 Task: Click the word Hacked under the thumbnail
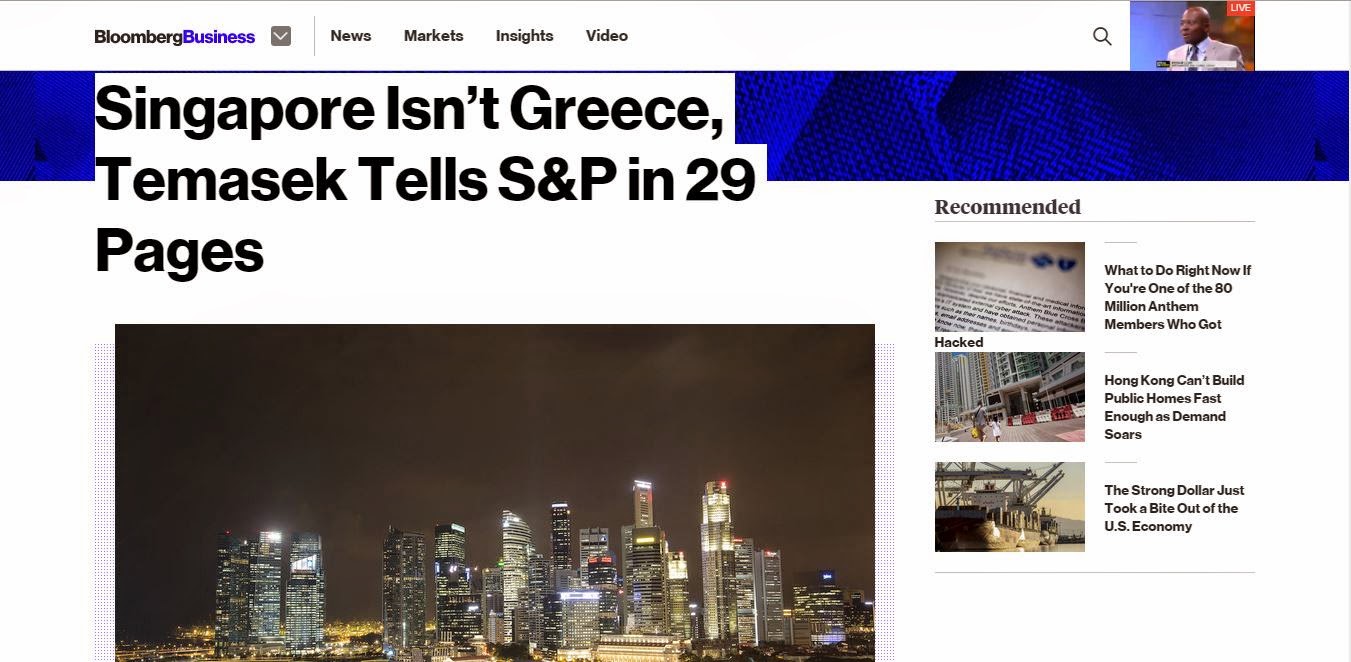coord(959,342)
